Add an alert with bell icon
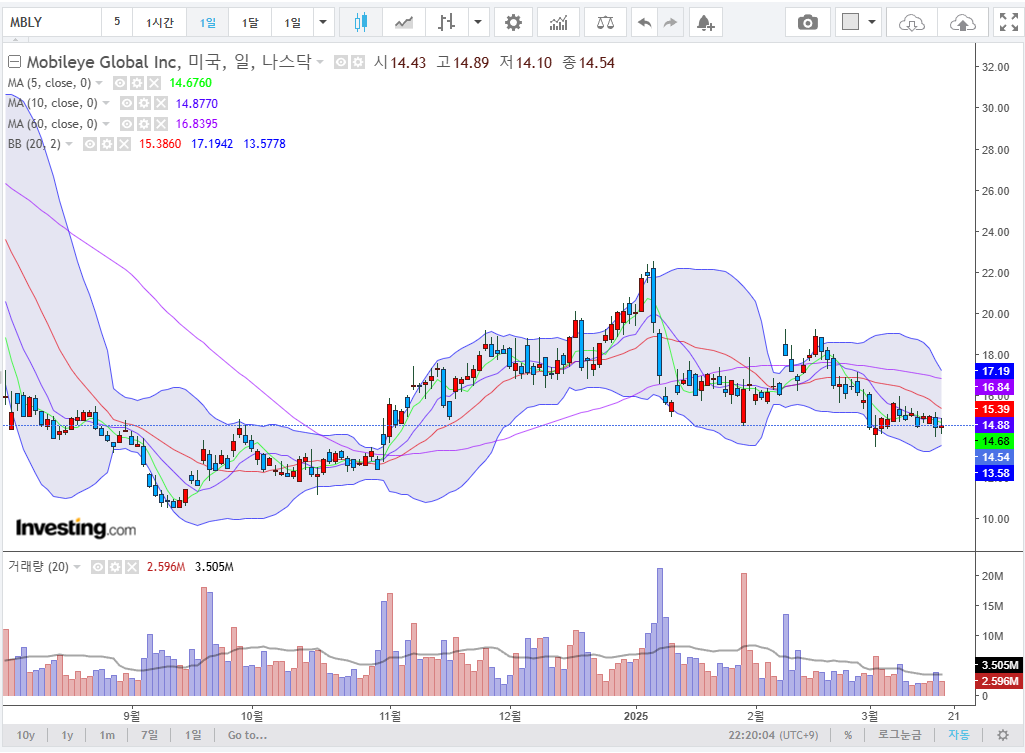The image size is (1025, 753). pos(705,23)
